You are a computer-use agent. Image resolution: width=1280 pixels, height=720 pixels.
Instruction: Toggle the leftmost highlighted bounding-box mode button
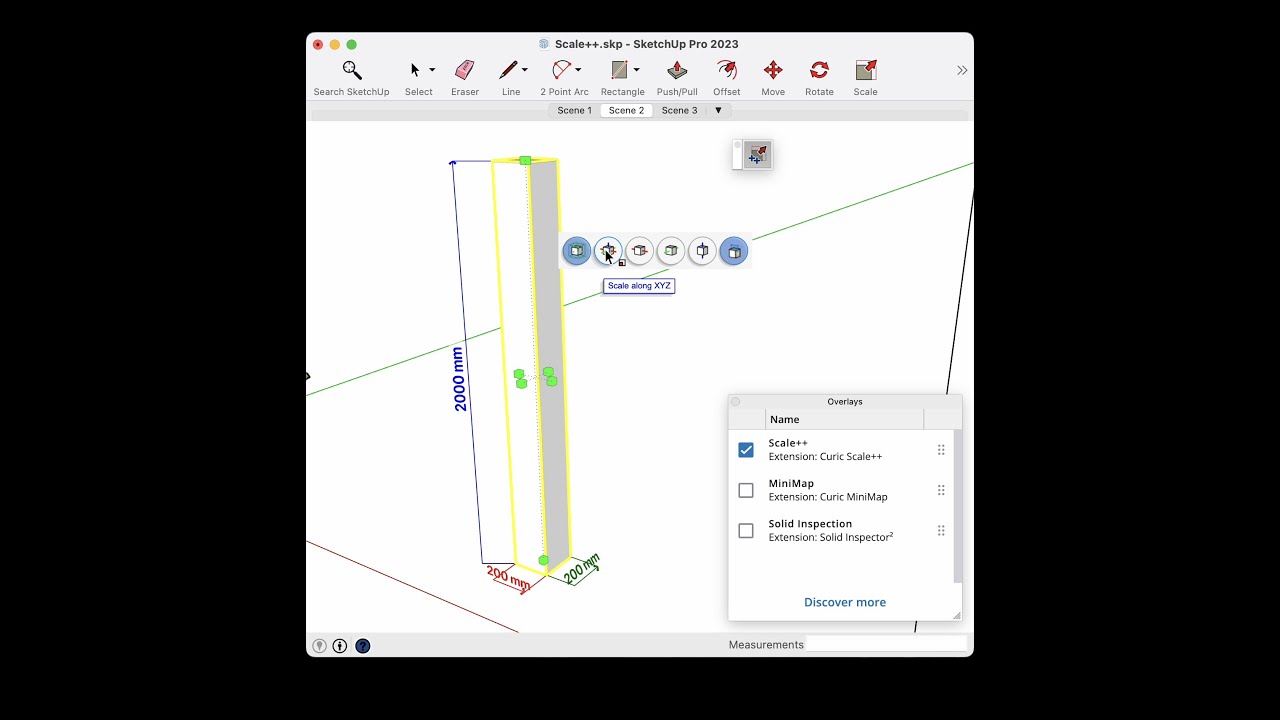(x=576, y=251)
